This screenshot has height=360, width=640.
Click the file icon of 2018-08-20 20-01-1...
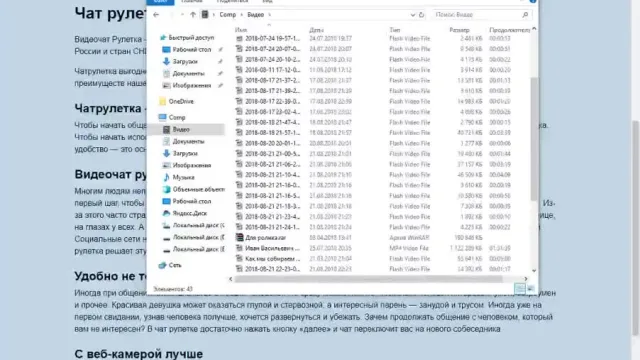click(x=239, y=143)
